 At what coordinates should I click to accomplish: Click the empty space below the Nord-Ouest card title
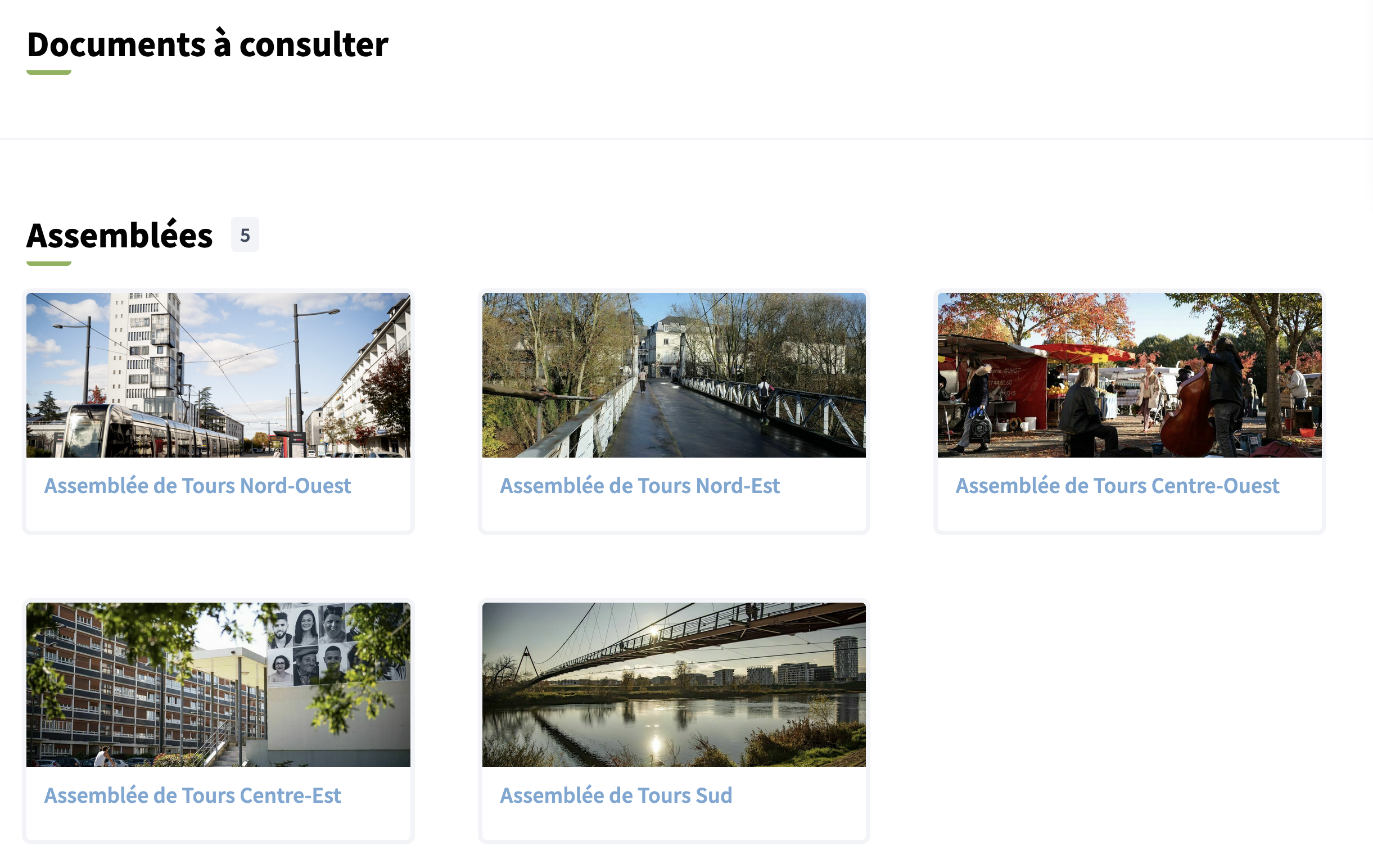(218, 515)
